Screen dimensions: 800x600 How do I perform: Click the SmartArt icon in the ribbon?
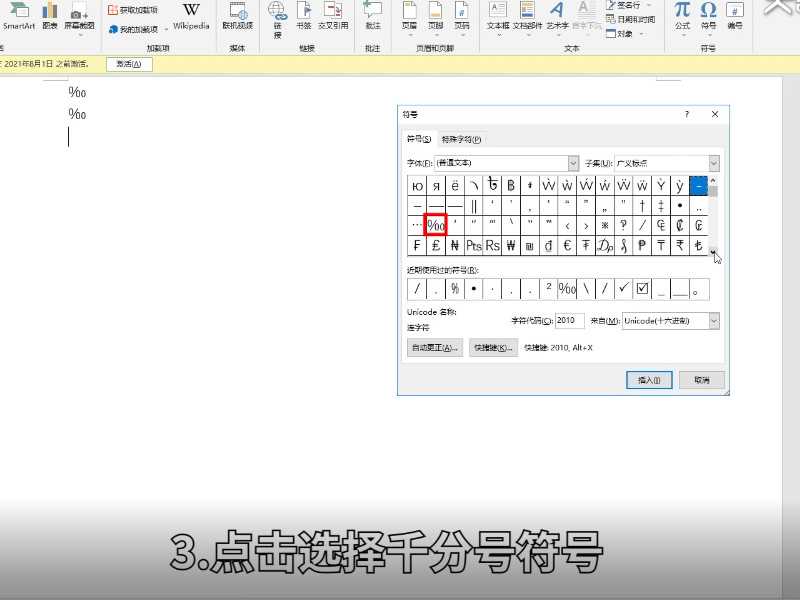click(18, 15)
